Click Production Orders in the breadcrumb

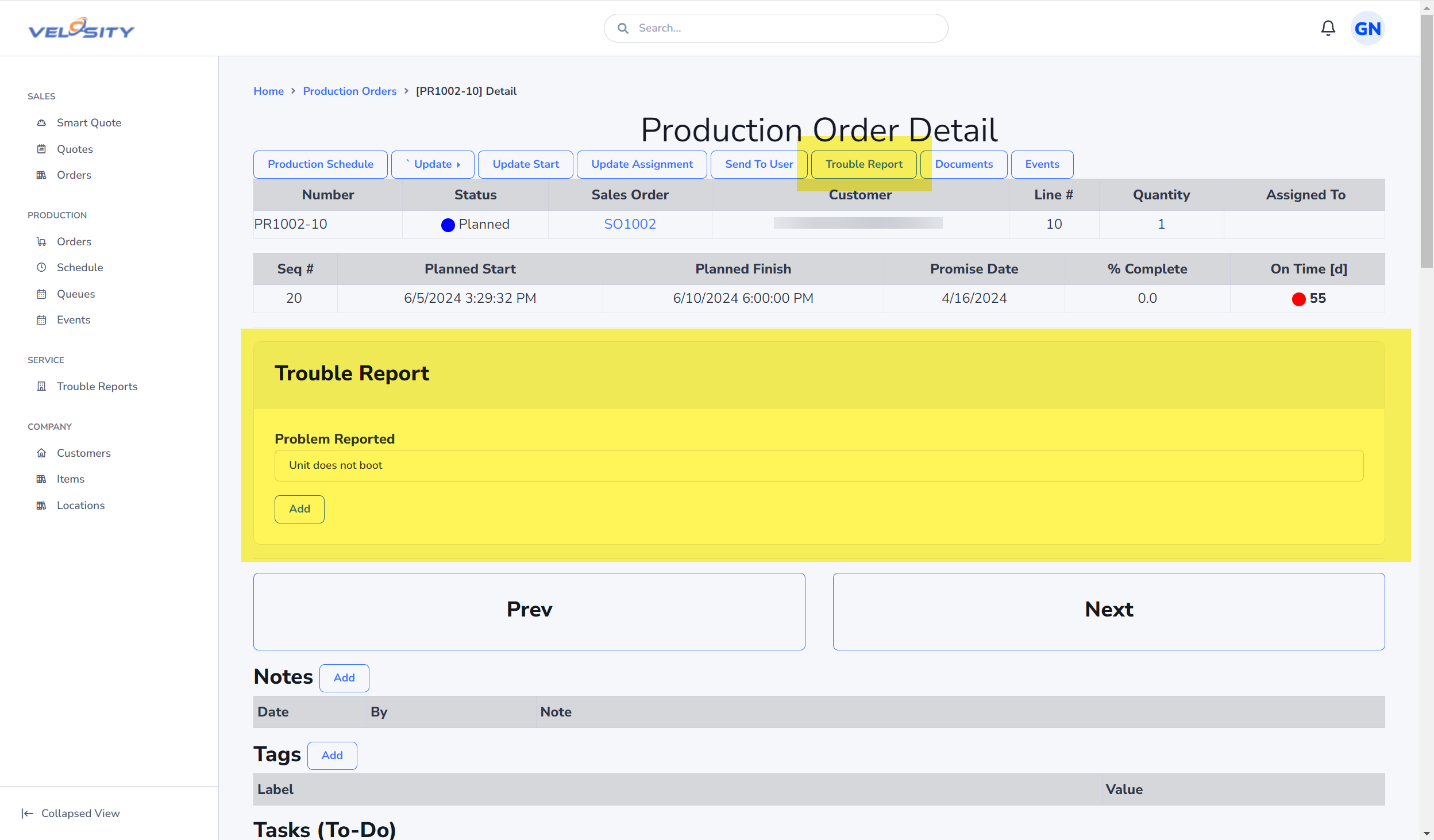(350, 91)
